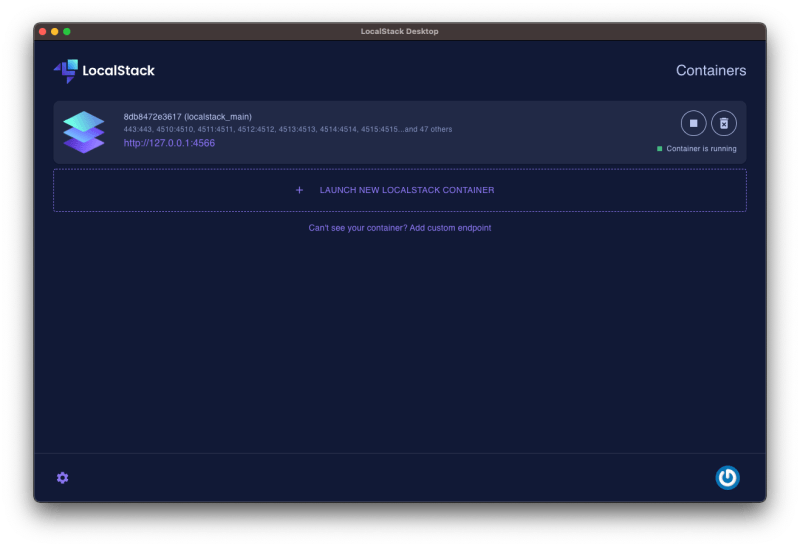Click the plus icon for new container
This screenshot has width=800, height=547.
[299, 190]
